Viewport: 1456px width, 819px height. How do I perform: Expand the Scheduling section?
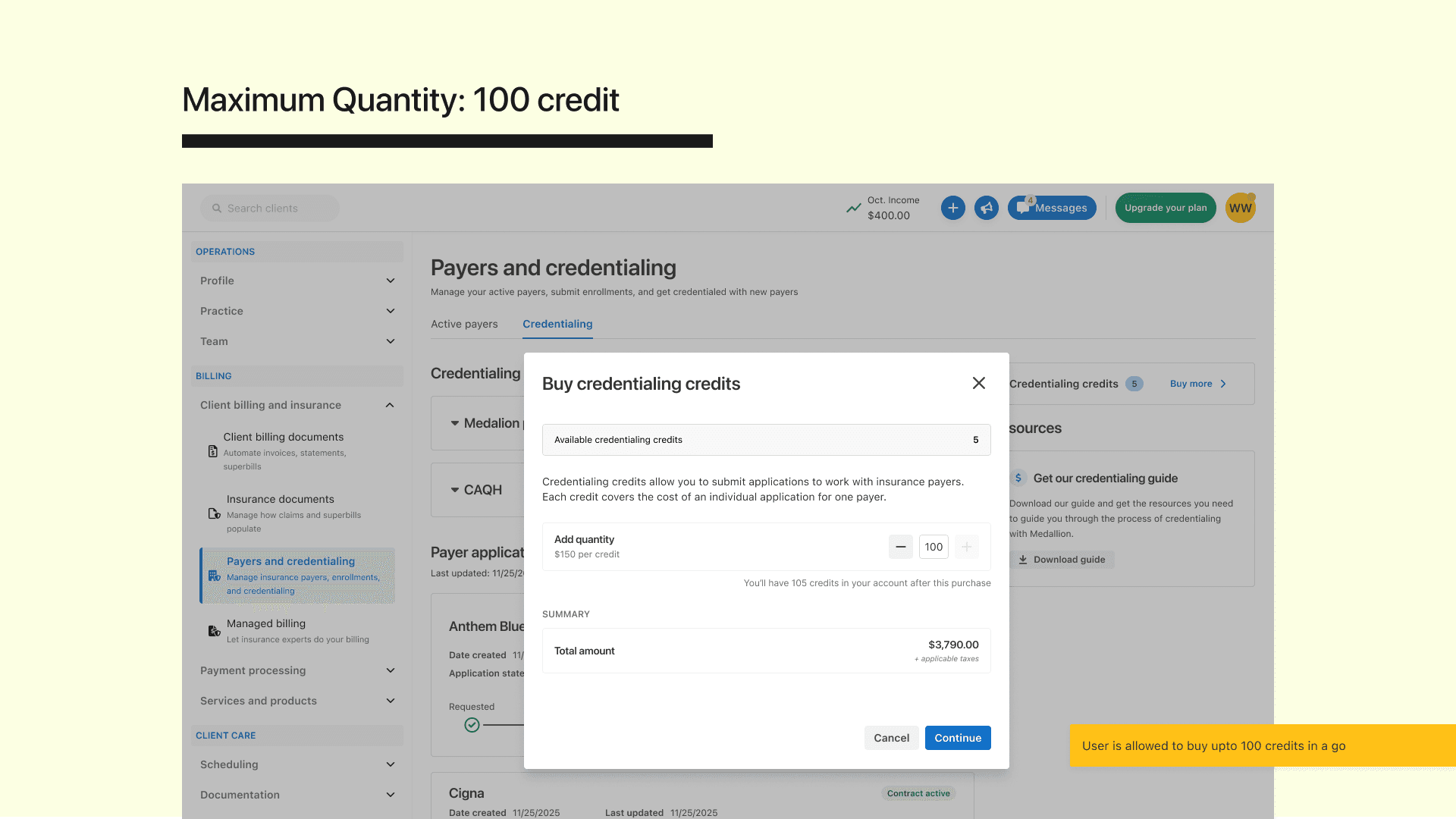pyautogui.click(x=297, y=764)
